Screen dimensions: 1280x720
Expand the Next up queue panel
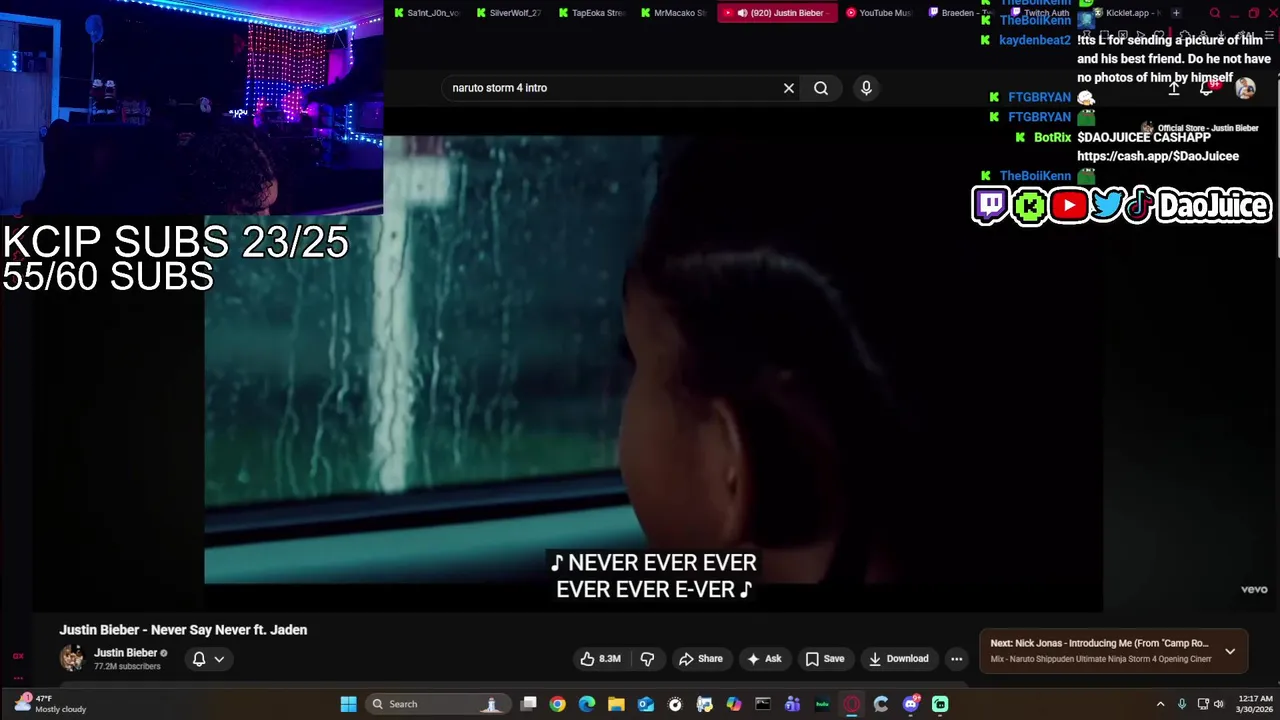point(1230,651)
